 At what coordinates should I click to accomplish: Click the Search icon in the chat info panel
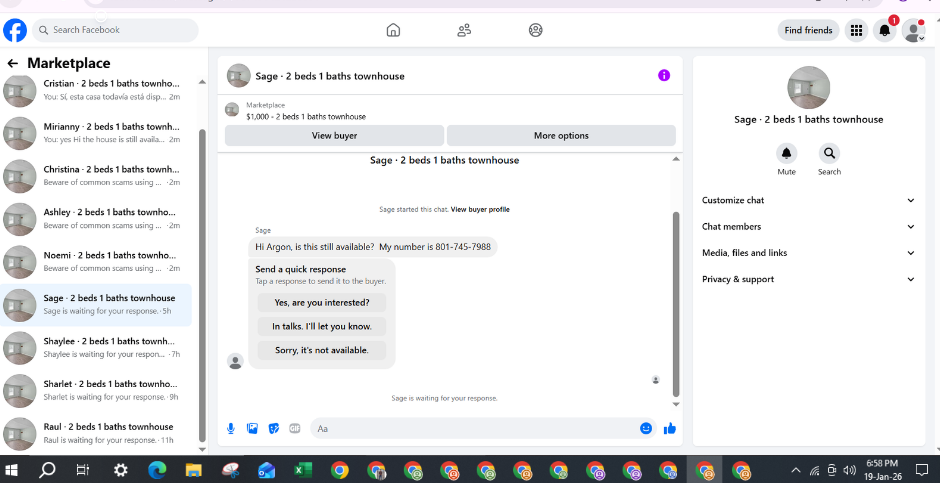pos(829,153)
